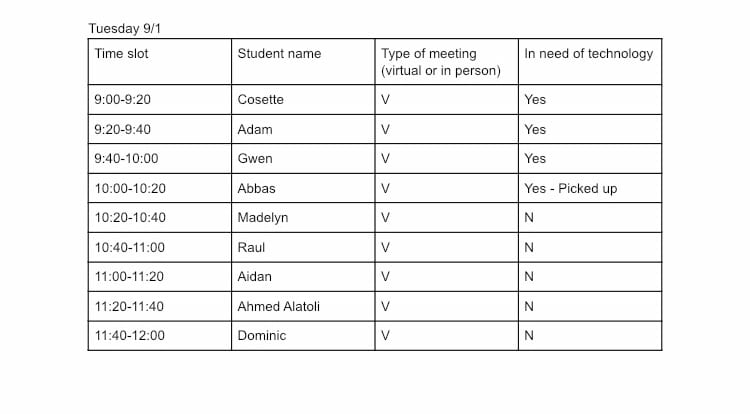Select the Yes - Picked up cell

[x=590, y=188]
